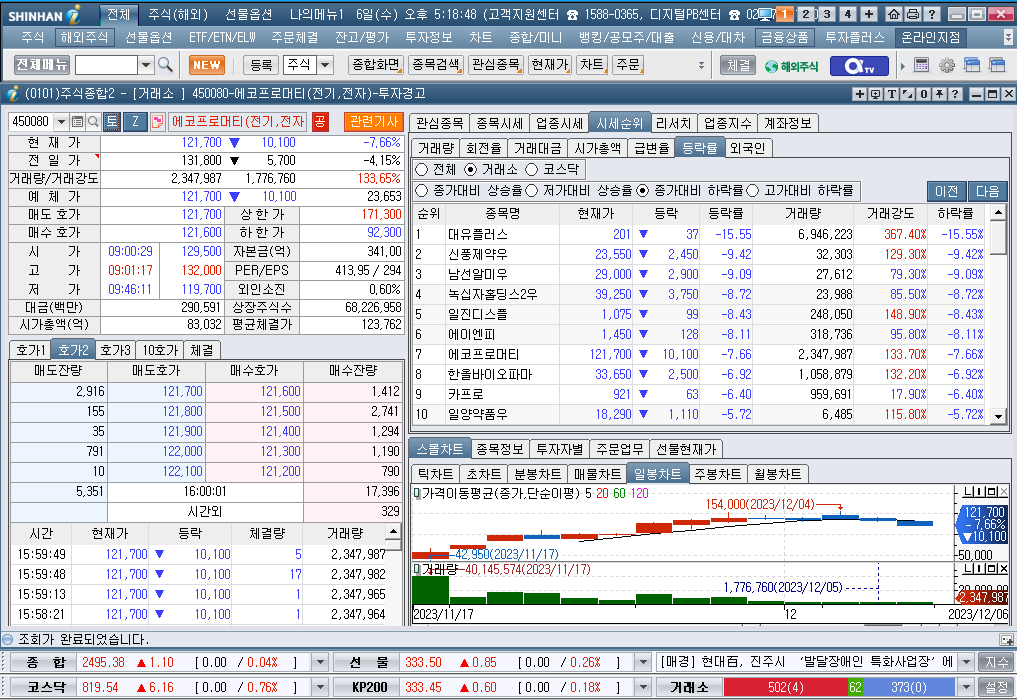Switch to the 분봉차트 chart tab
1017x700 pixels.
[537, 474]
